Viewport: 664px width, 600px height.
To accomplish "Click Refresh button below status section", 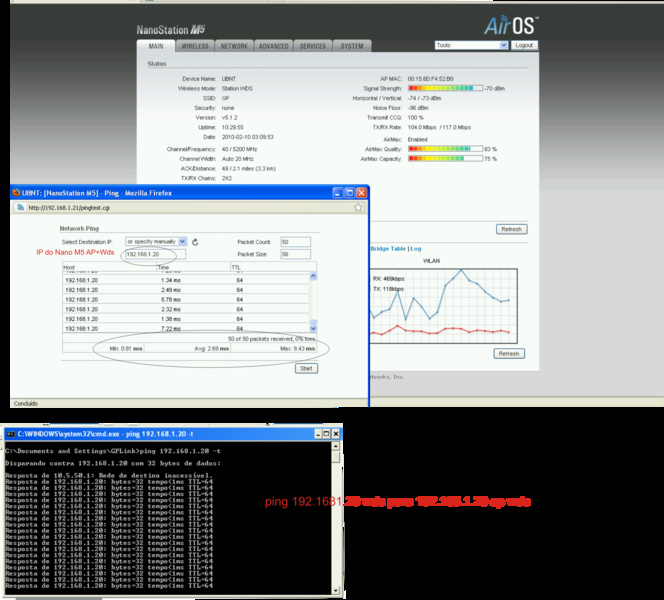I will pyautogui.click(x=512, y=229).
